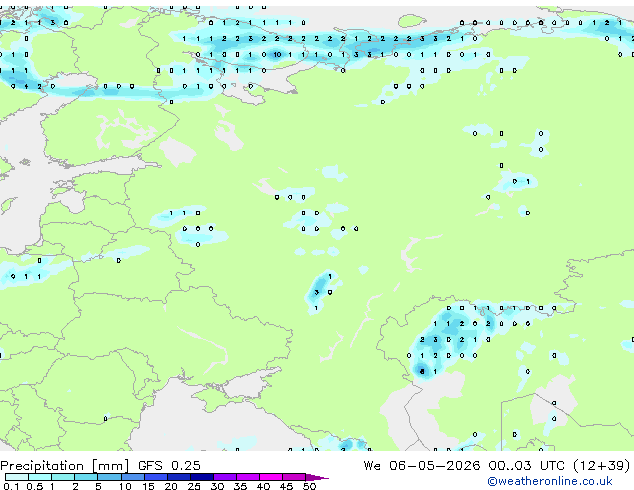The width and height of the screenshot is (634, 490).
Task: Click the 40–45 mm magenta legend swatch
Action: pyautogui.click(x=271, y=477)
